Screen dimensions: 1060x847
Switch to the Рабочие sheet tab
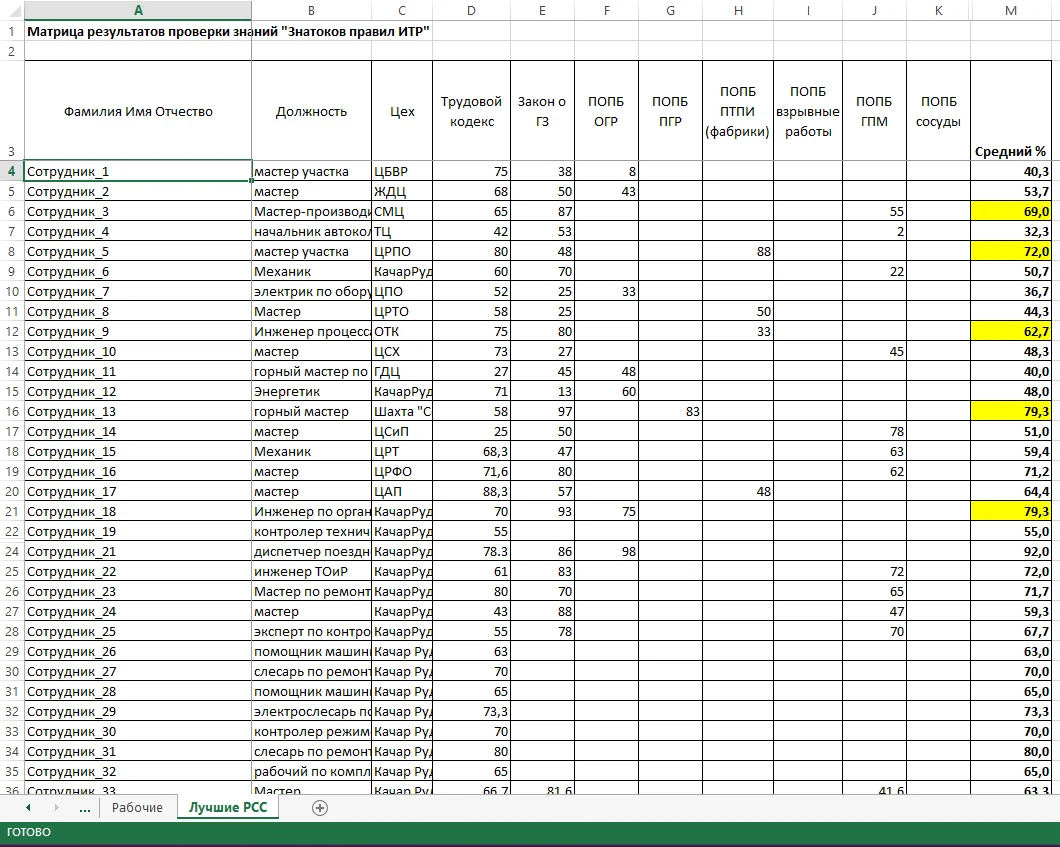(x=137, y=808)
